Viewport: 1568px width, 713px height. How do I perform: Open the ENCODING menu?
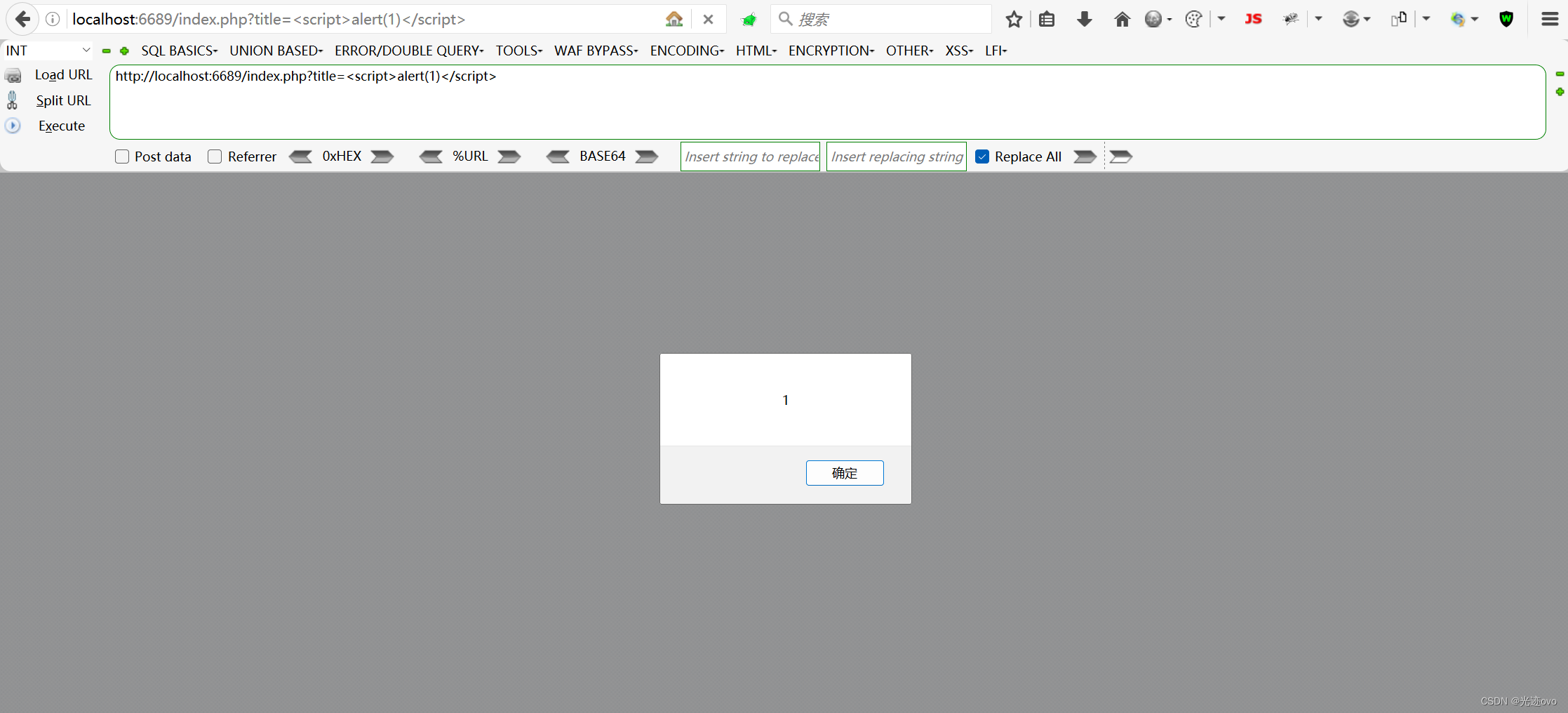point(687,51)
